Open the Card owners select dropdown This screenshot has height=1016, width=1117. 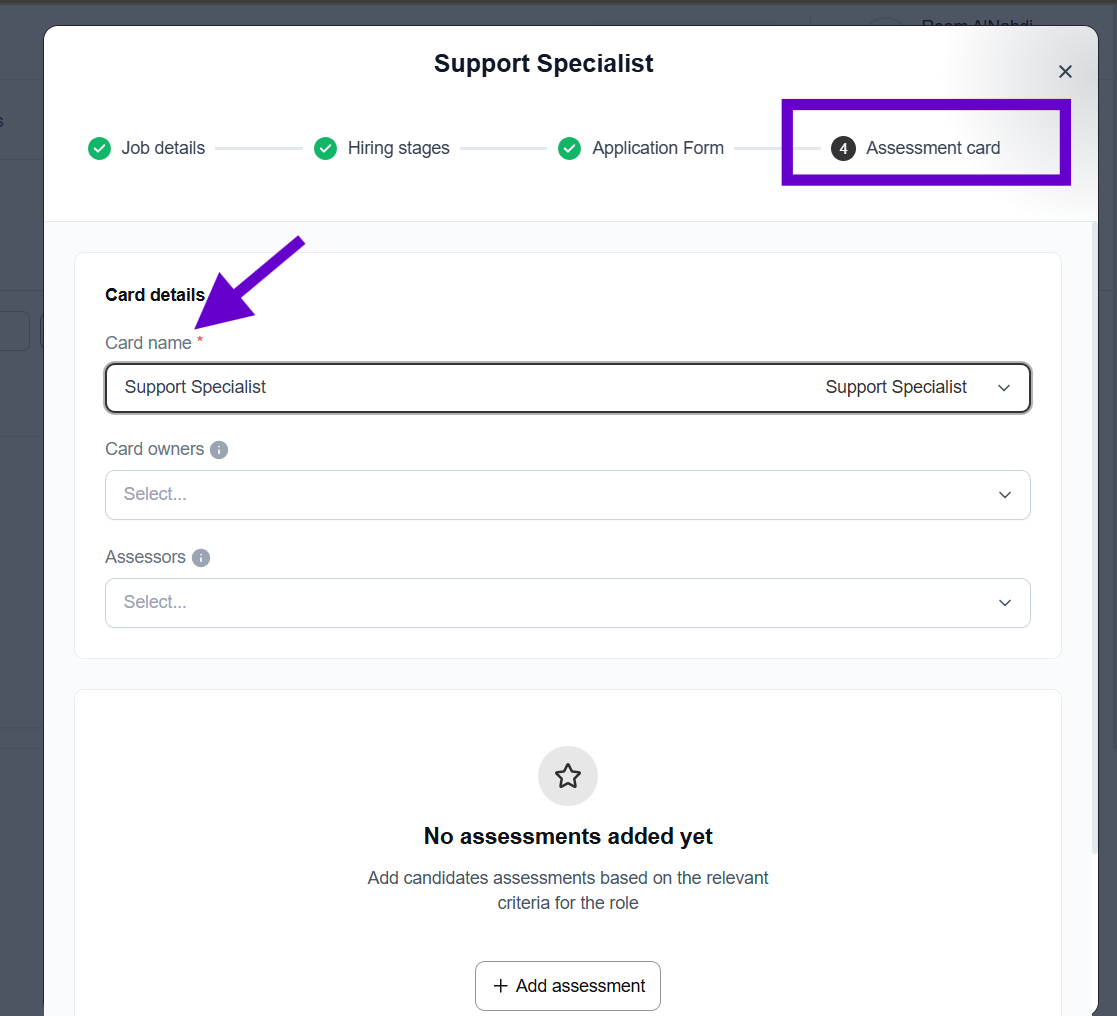567,495
